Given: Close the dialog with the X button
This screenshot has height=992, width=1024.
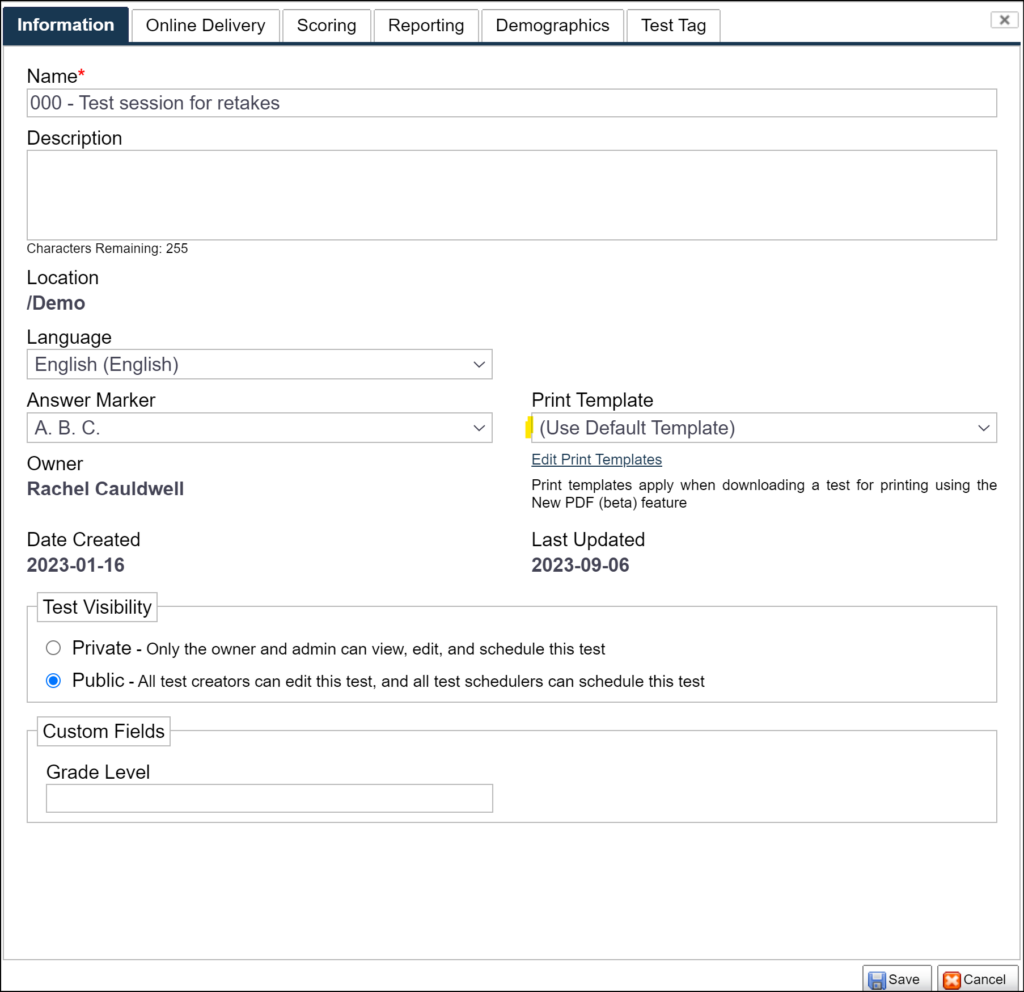Looking at the screenshot, I should tap(1004, 20).
